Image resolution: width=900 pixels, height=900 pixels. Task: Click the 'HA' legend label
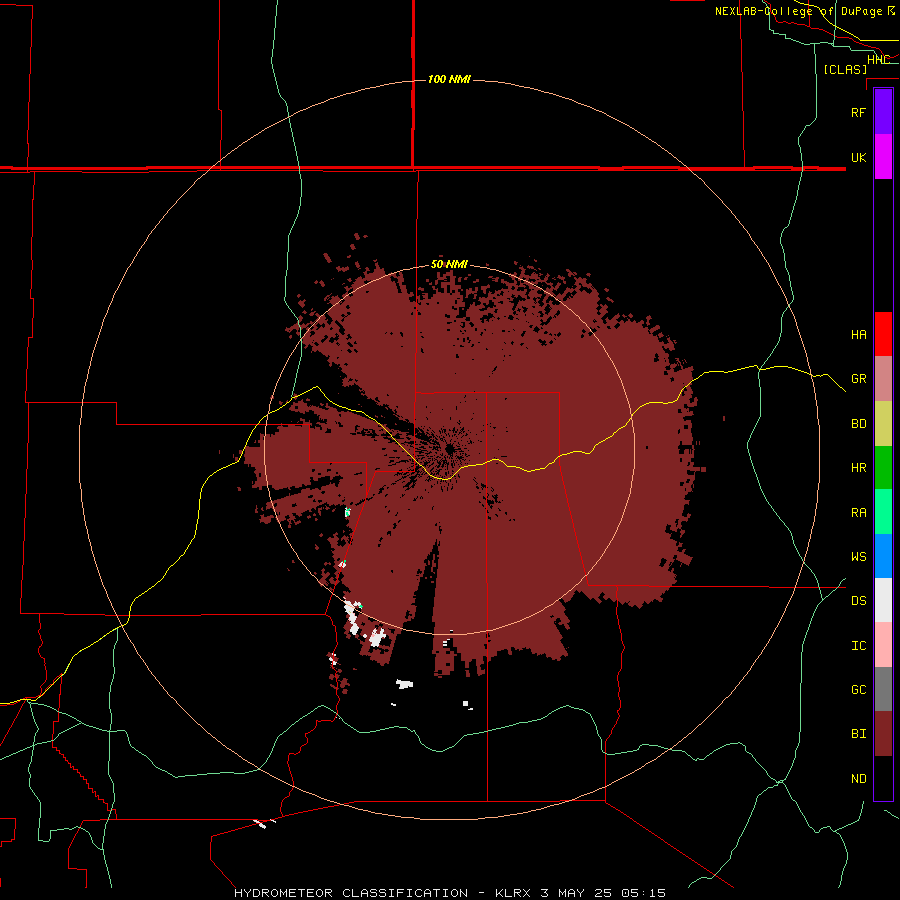click(859, 335)
